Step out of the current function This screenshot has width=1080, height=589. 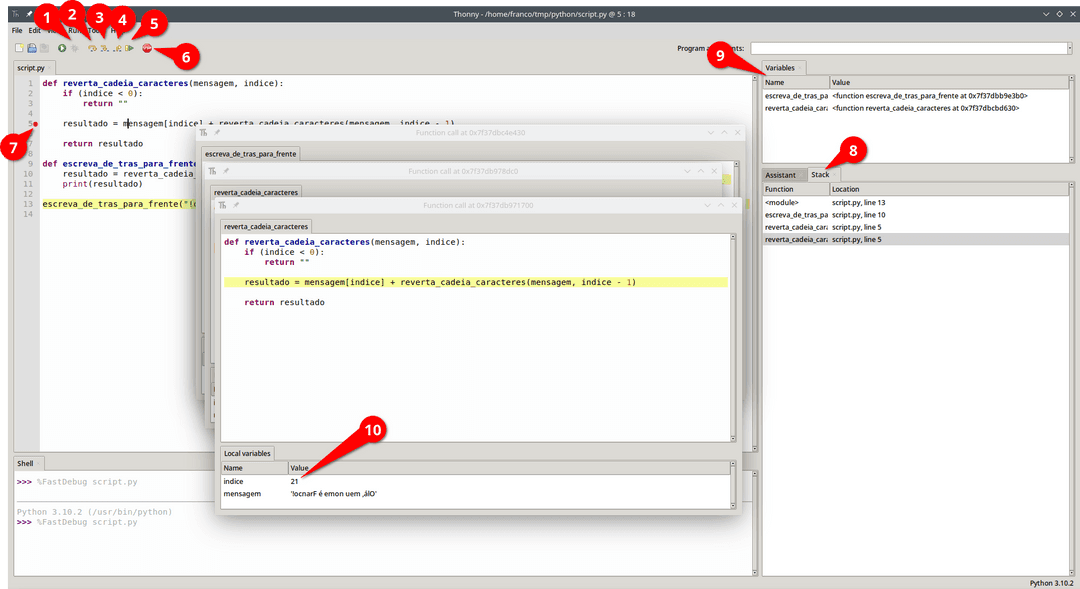coord(119,47)
